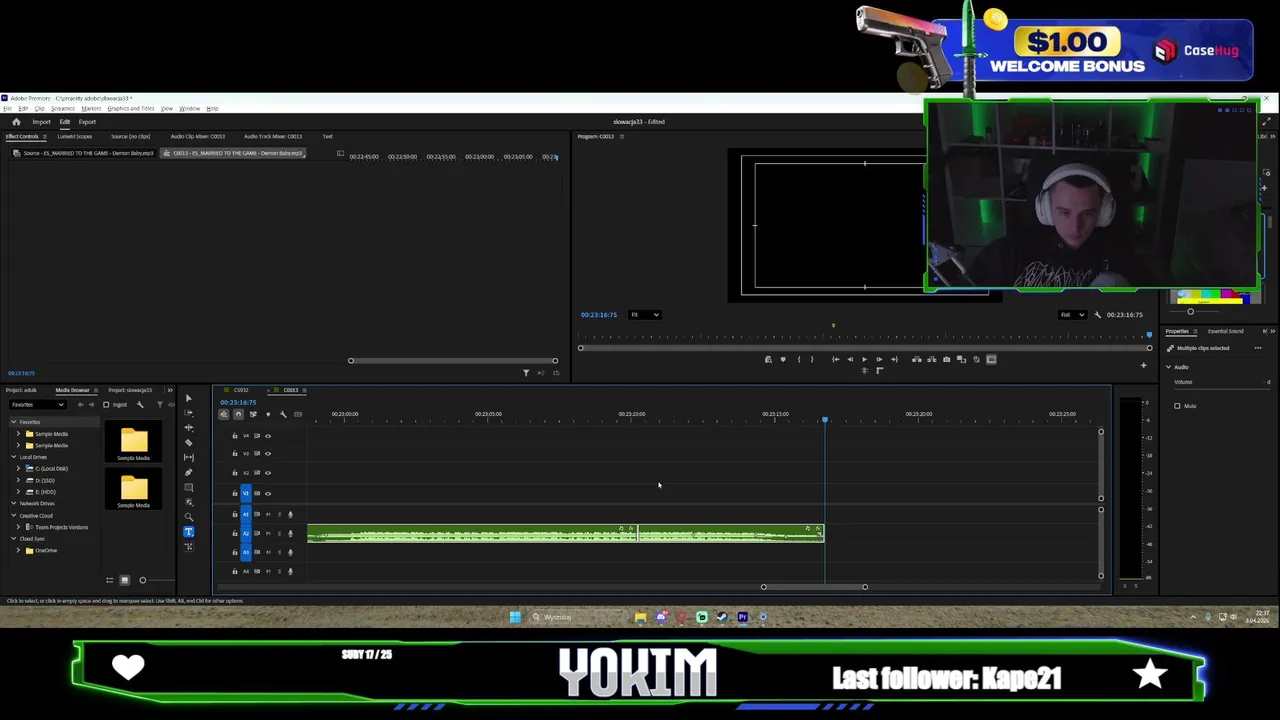The width and height of the screenshot is (1280, 720).
Task: Switch to Audio Track Mixer tab
Action: [x=273, y=136]
